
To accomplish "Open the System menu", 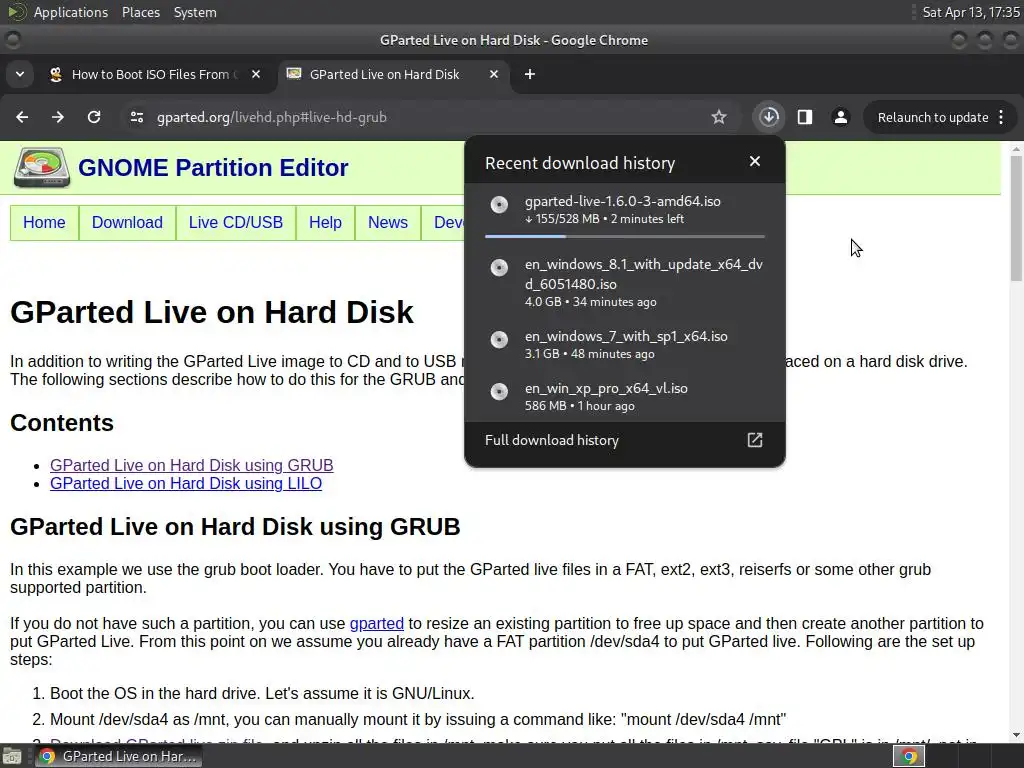I will pos(195,12).
